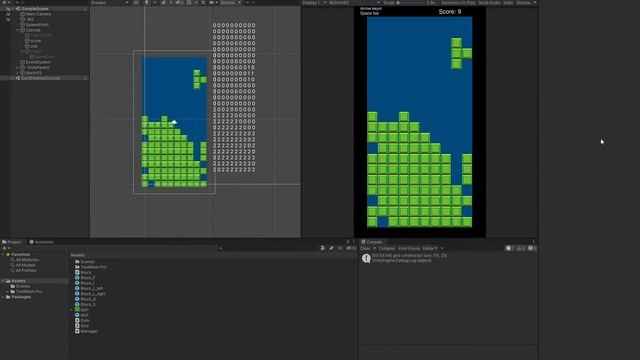
Task: Select All Models favorite search
Action: click(25, 265)
